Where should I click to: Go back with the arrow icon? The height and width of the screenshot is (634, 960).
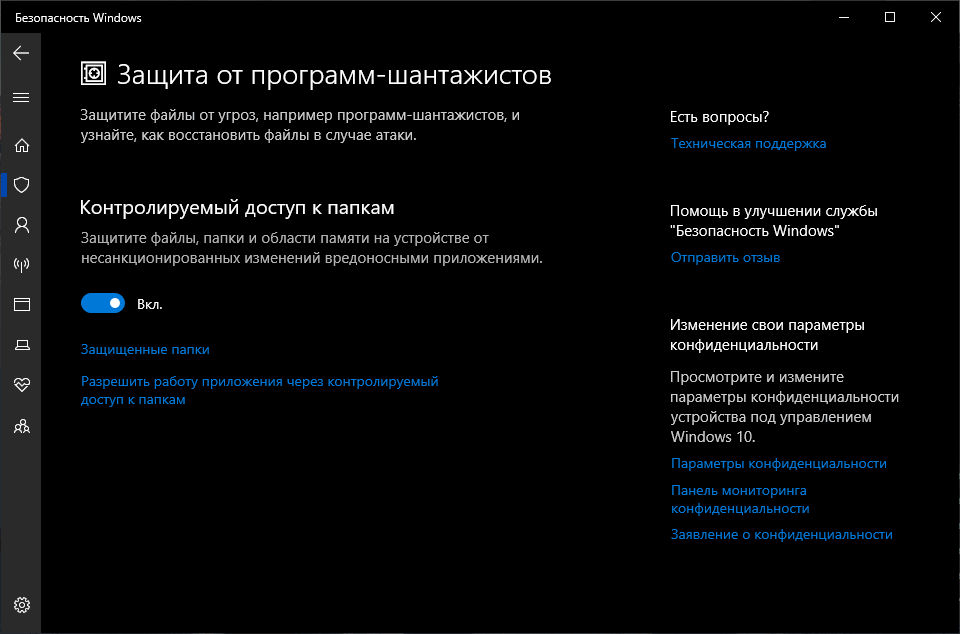[21, 53]
